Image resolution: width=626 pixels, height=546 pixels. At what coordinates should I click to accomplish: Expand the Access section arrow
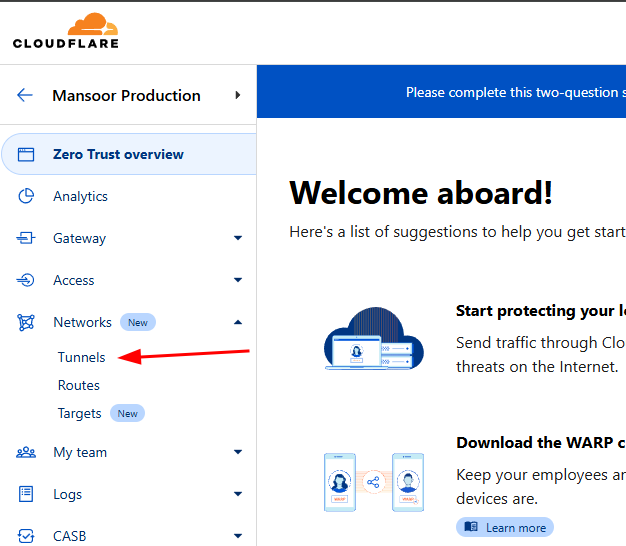[238, 281]
